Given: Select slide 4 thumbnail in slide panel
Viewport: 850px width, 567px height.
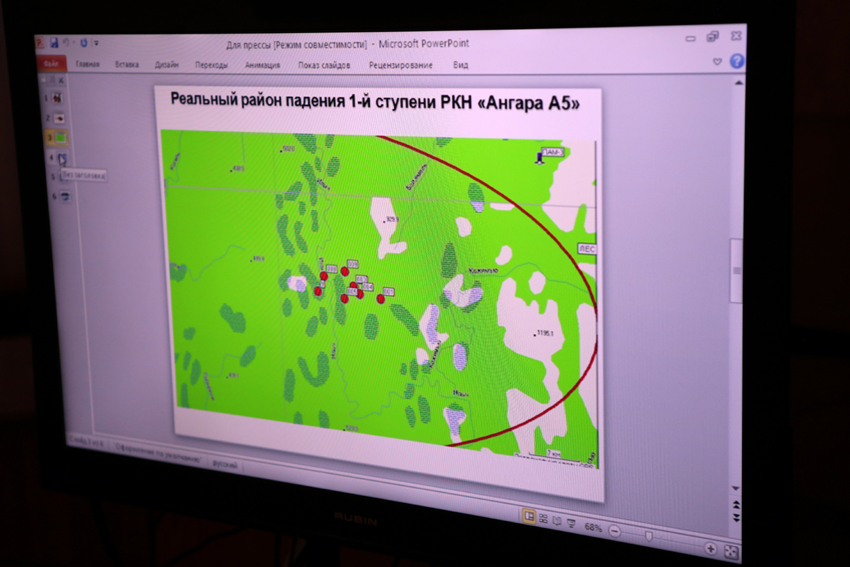Looking at the screenshot, I should point(62,157).
